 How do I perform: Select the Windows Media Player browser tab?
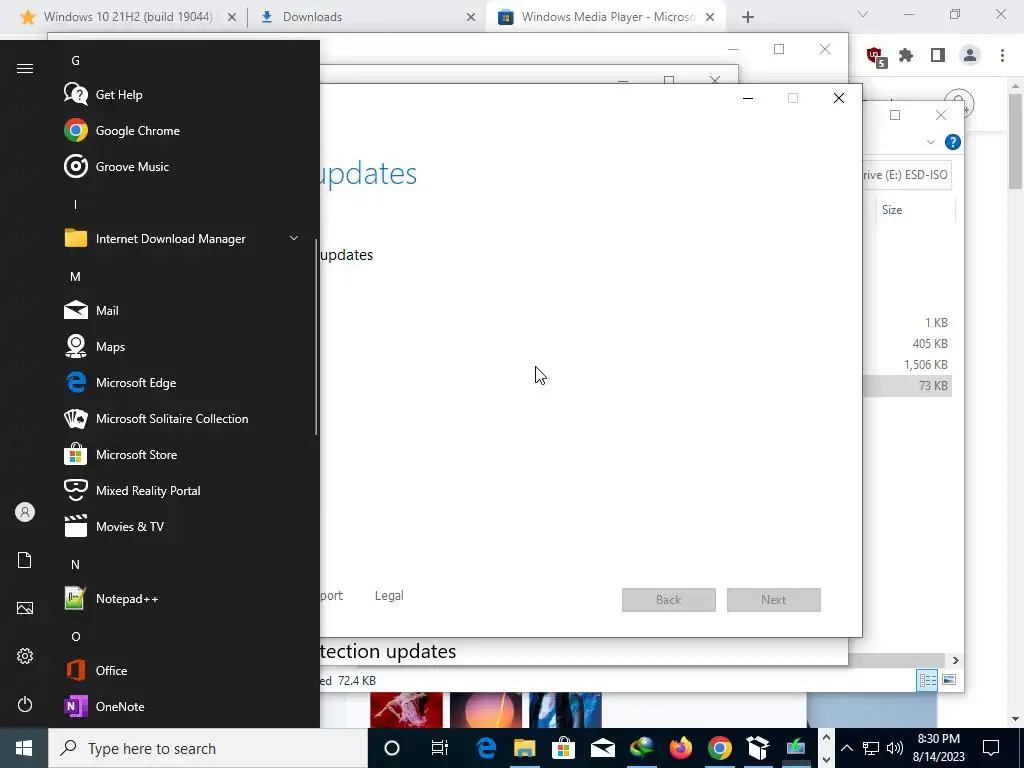pyautogui.click(x=607, y=17)
